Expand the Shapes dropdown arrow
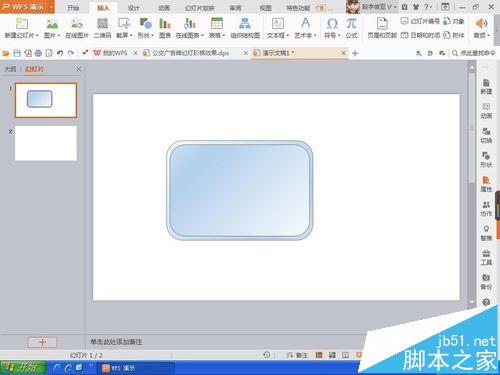The height and width of the screenshot is (375, 500). [152, 35]
